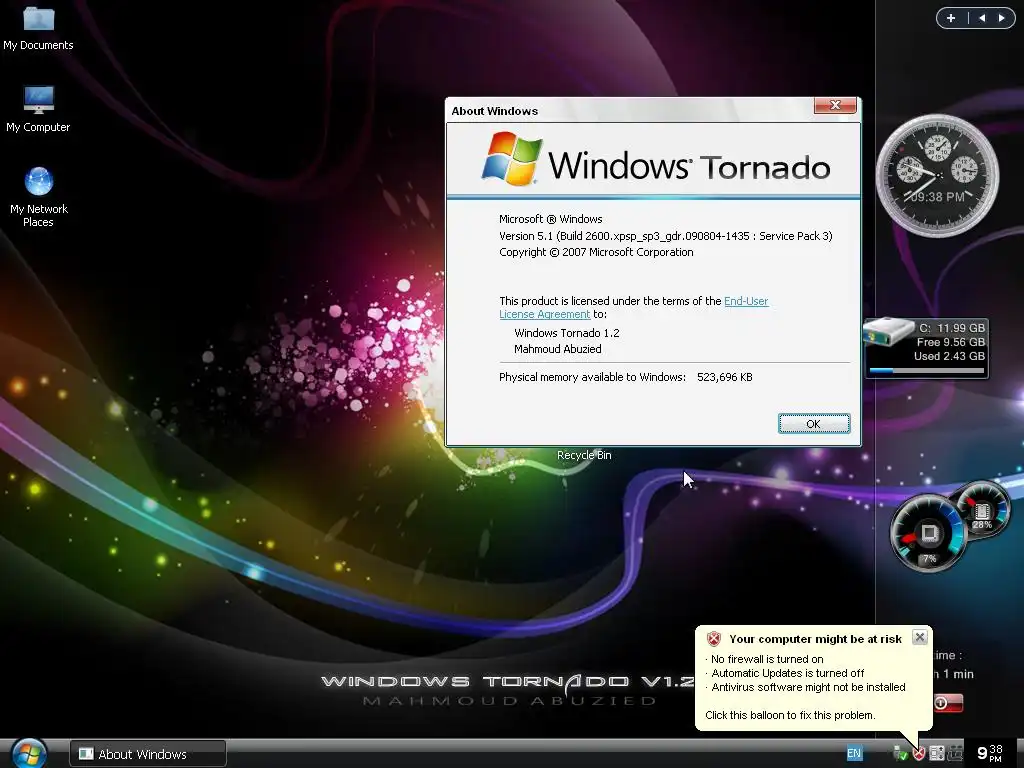Click the Windows flag logo in dialog
The height and width of the screenshot is (768, 1024).
click(x=513, y=159)
